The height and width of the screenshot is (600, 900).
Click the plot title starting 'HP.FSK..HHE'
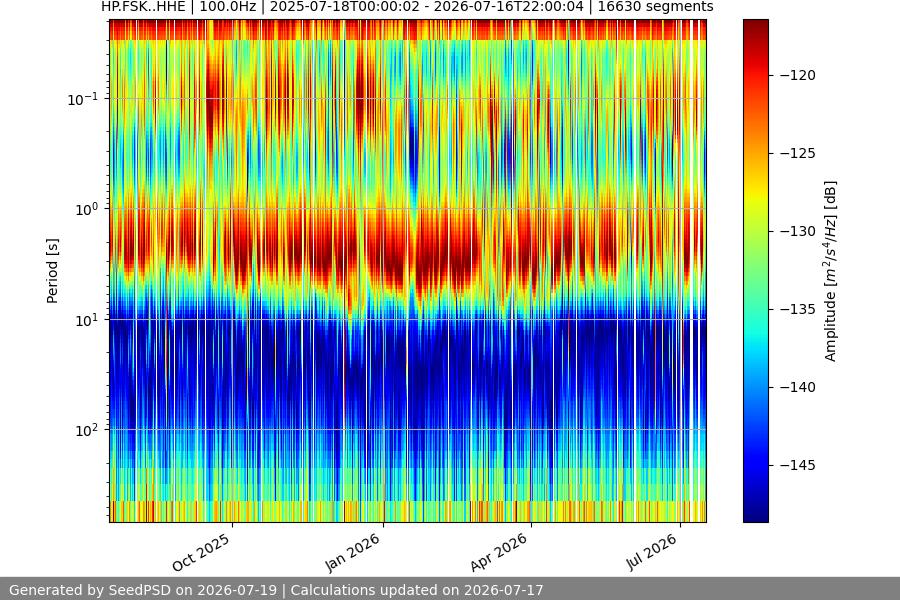[x=408, y=7]
